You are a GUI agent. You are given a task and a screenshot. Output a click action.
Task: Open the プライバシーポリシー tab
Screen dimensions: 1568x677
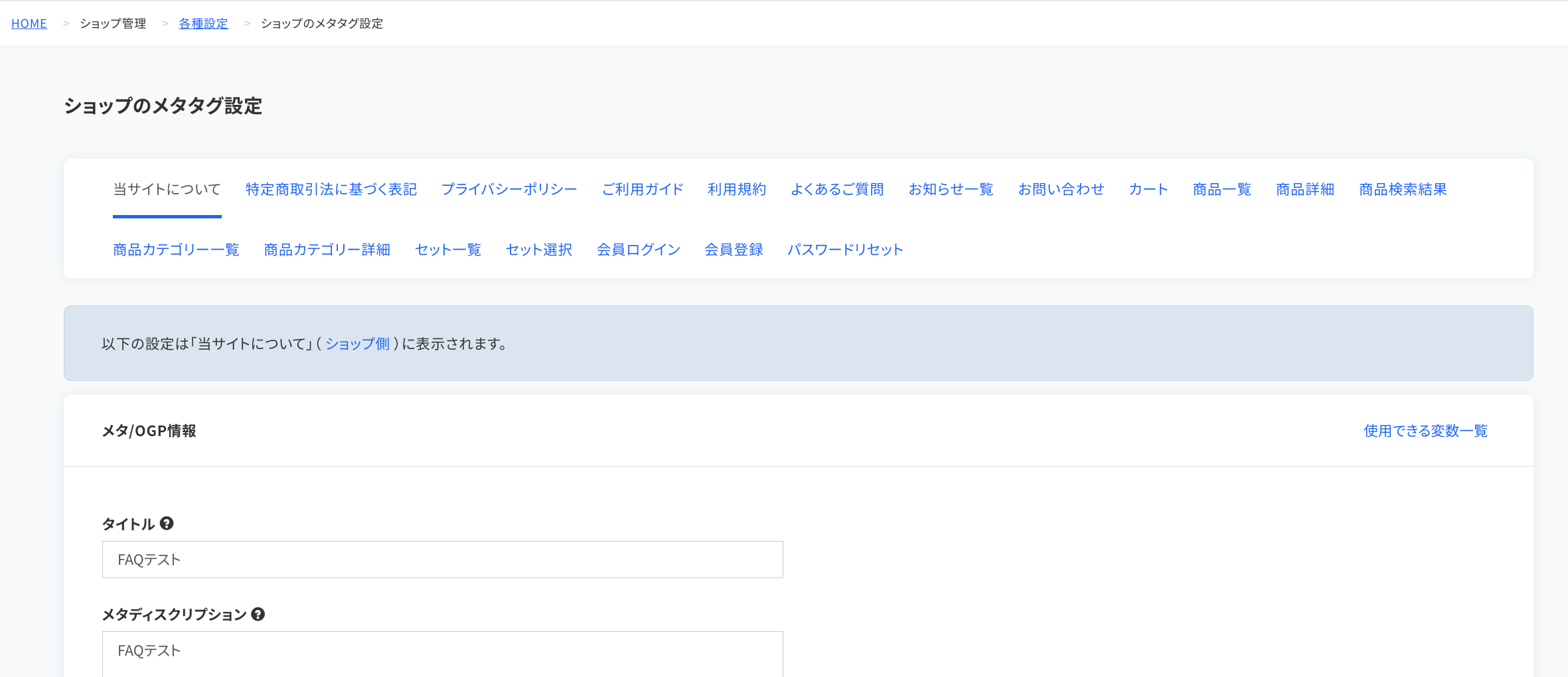coord(509,189)
